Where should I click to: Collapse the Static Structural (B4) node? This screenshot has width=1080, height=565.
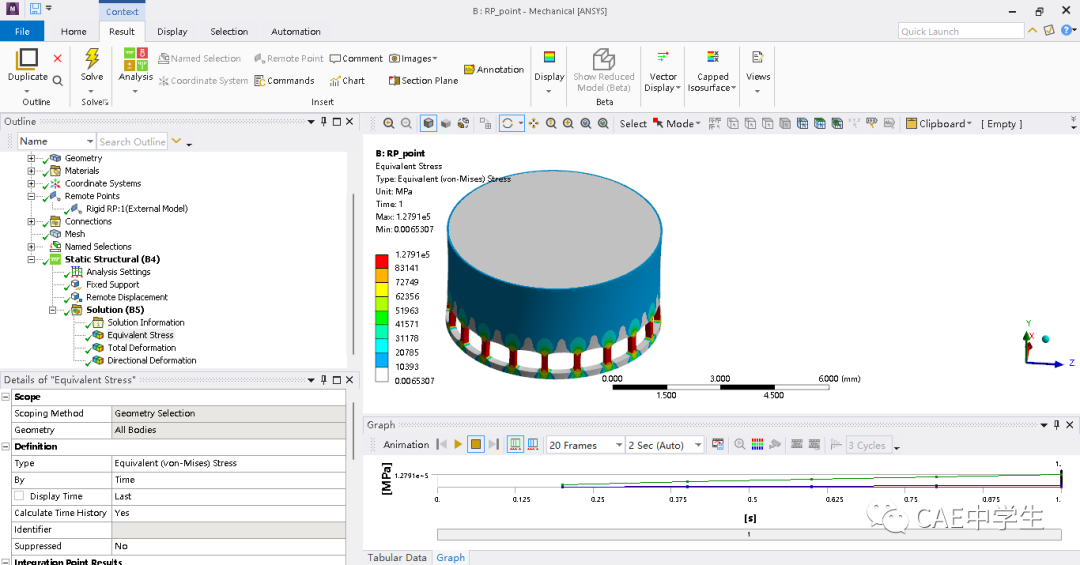(31, 260)
